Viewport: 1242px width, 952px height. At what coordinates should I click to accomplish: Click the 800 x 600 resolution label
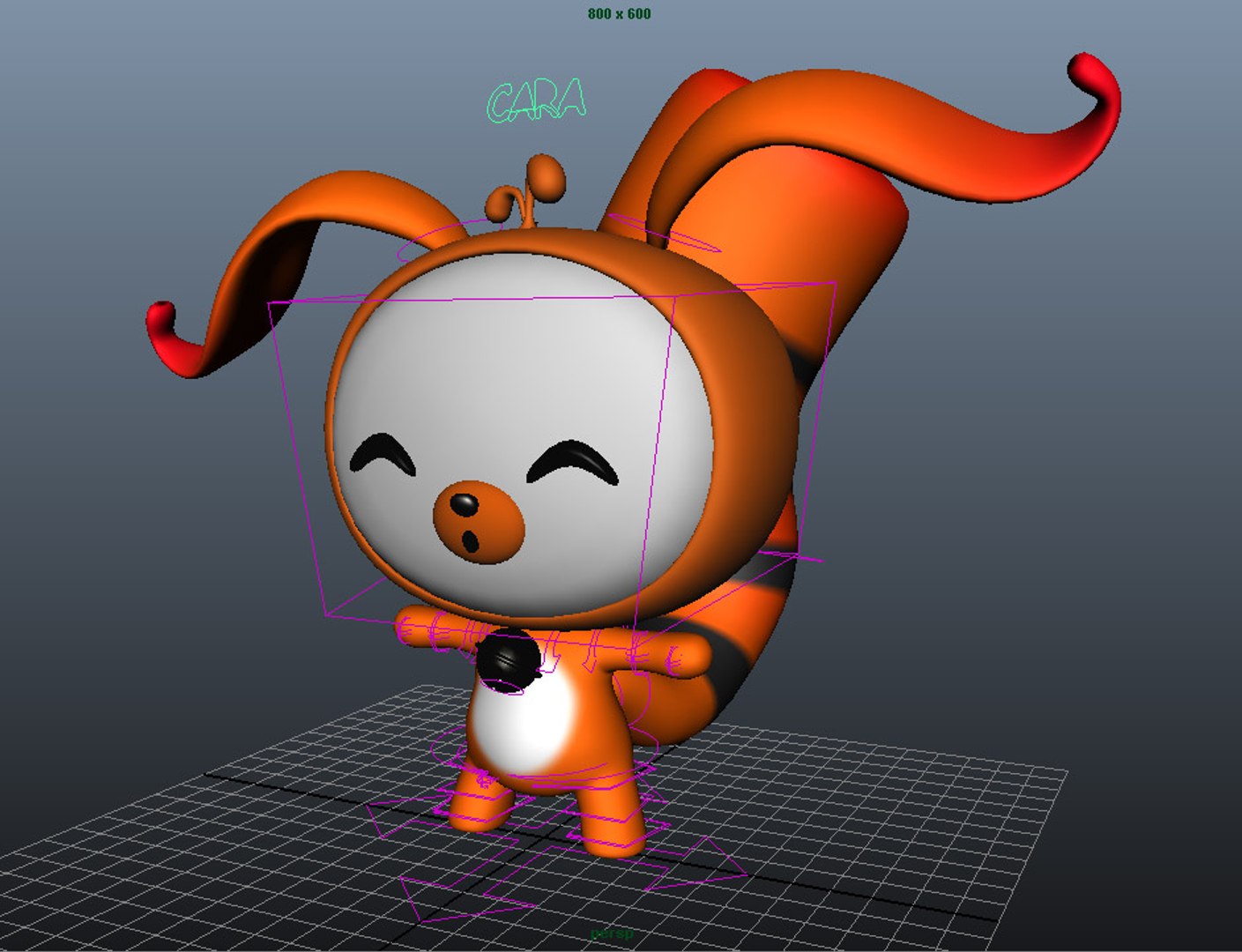(620, 13)
